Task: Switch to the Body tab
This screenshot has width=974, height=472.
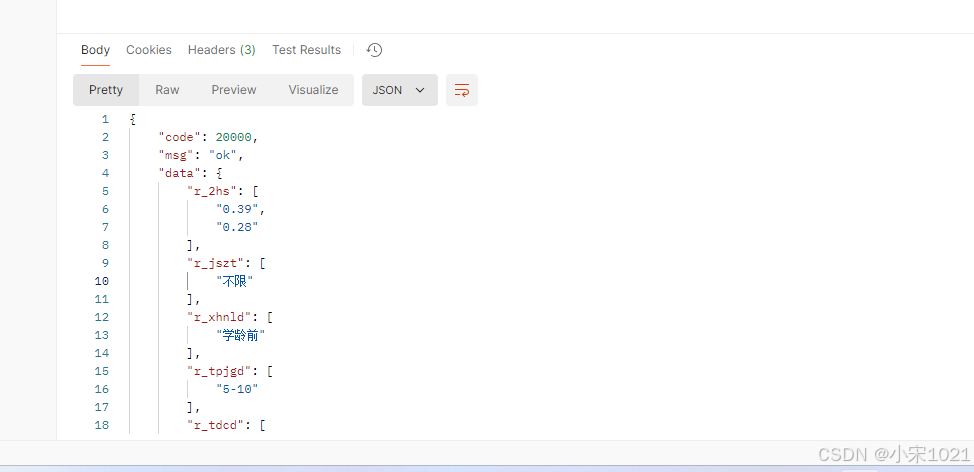Action: (x=96, y=50)
